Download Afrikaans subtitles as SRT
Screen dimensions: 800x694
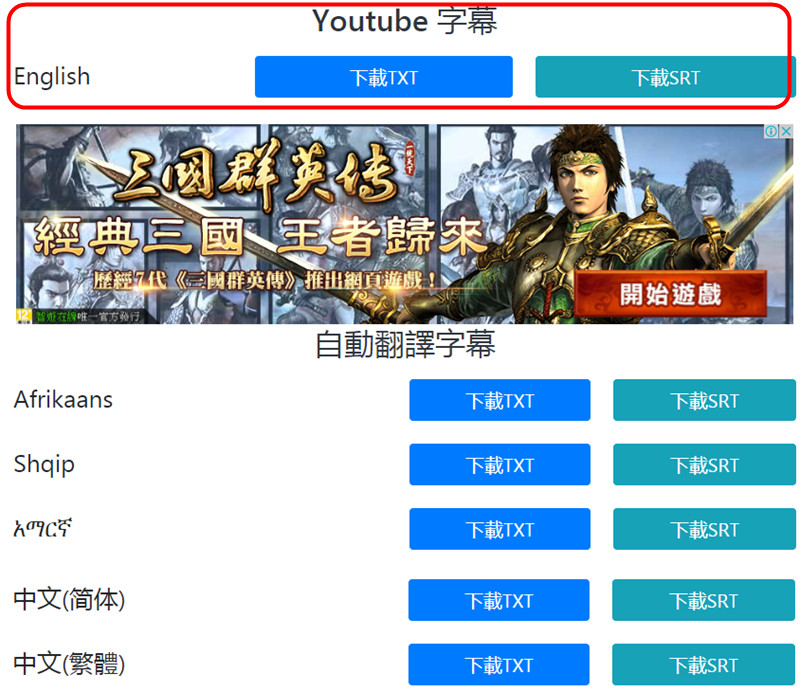tap(704, 400)
